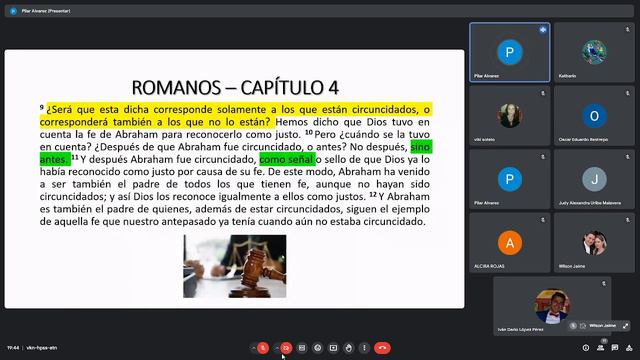Screen dimensions: 640x360
Task: Click the clock time at bottom left
Action: [x=13, y=348]
